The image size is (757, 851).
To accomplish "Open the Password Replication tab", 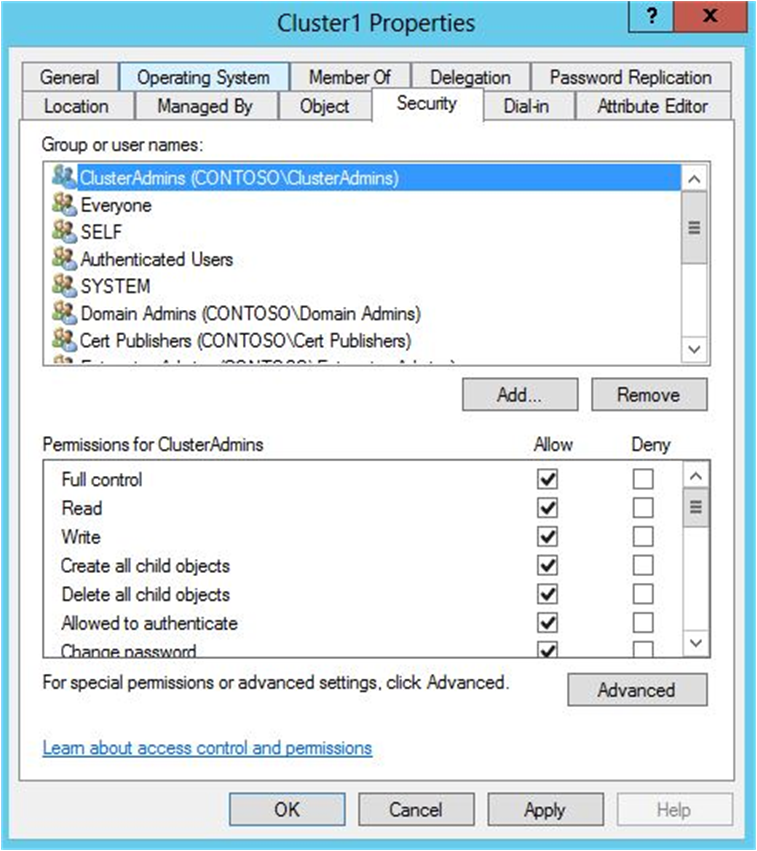I will (x=631, y=77).
